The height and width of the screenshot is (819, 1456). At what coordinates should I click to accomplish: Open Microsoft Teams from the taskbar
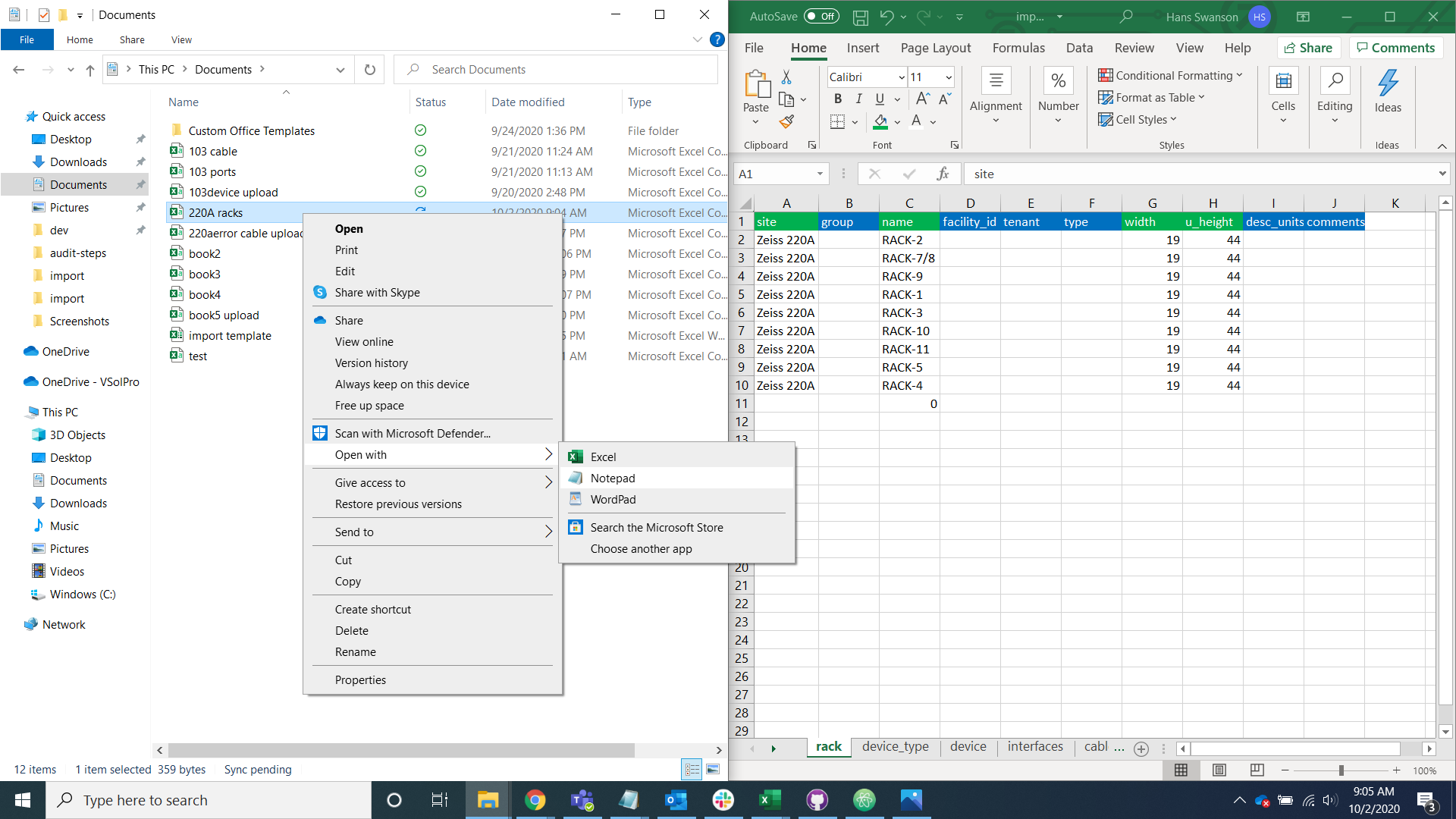click(x=582, y=800)
